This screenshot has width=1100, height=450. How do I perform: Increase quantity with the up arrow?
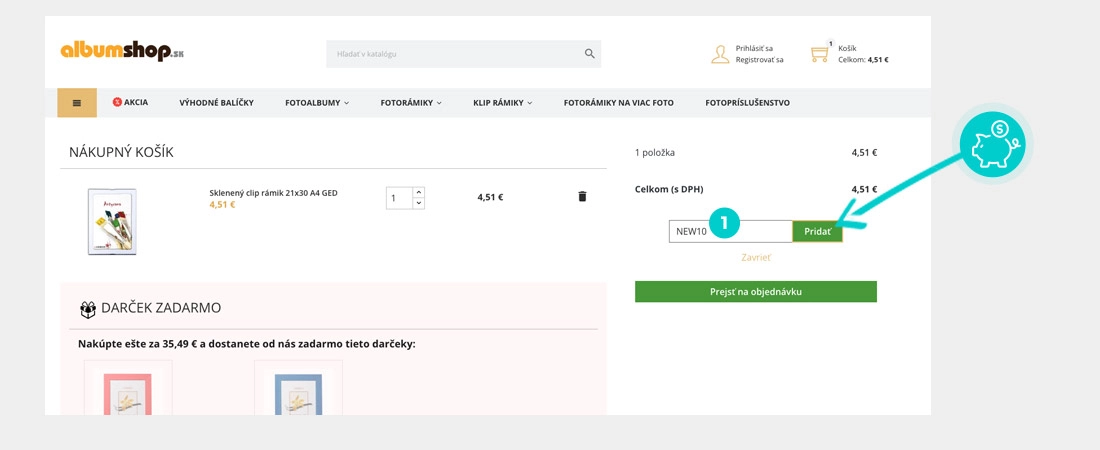tap(419, 192)
